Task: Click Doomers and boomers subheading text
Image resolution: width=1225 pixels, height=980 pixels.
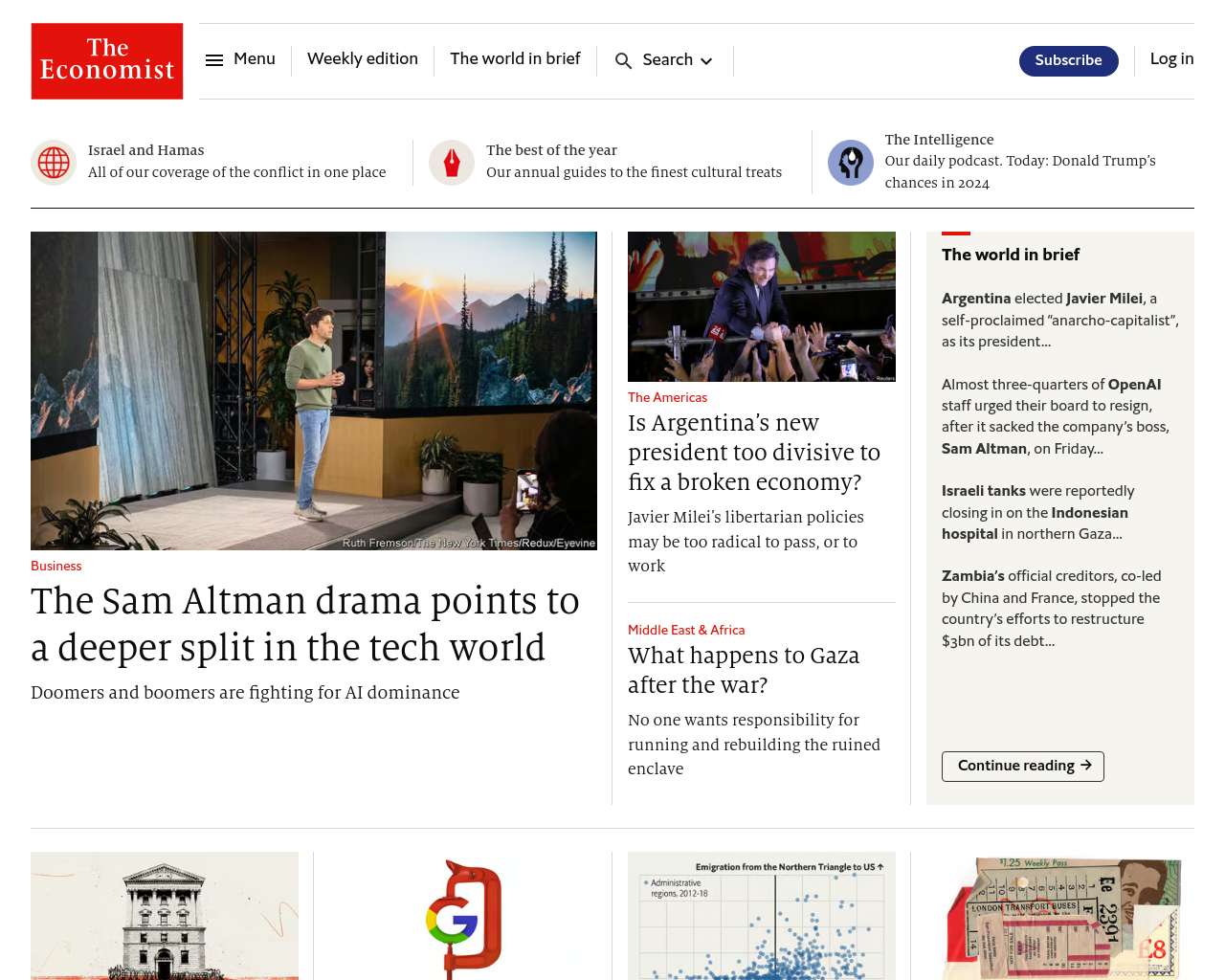Action: 245,693
